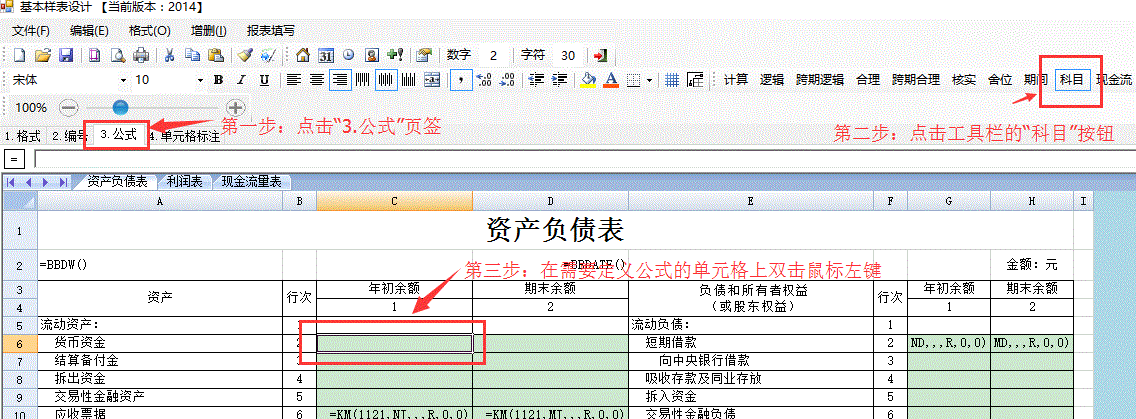This screenshot has width=1136, height=419.
Task: Toggle vertical top alignment icon
Action: [362, 80]
